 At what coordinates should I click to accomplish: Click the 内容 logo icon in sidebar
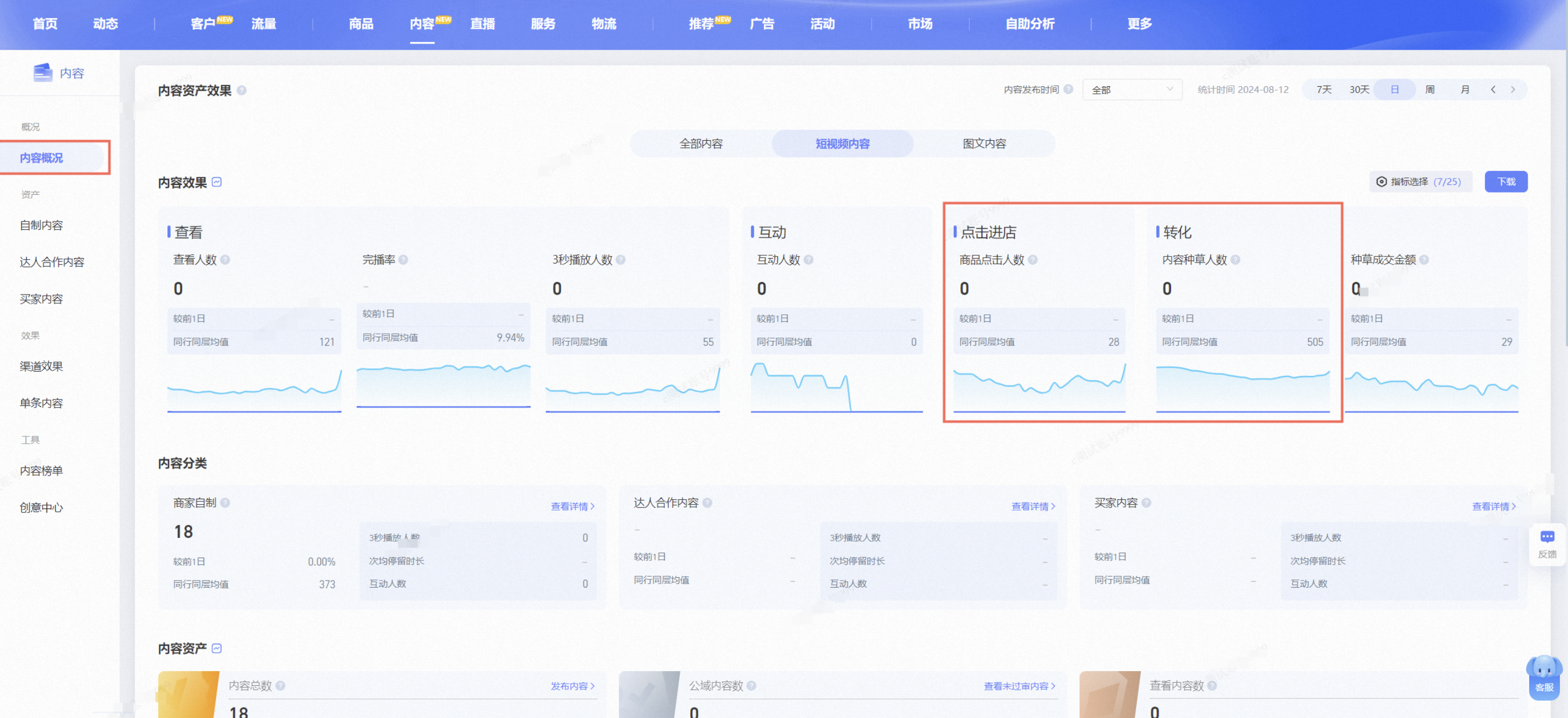point(42,73)
